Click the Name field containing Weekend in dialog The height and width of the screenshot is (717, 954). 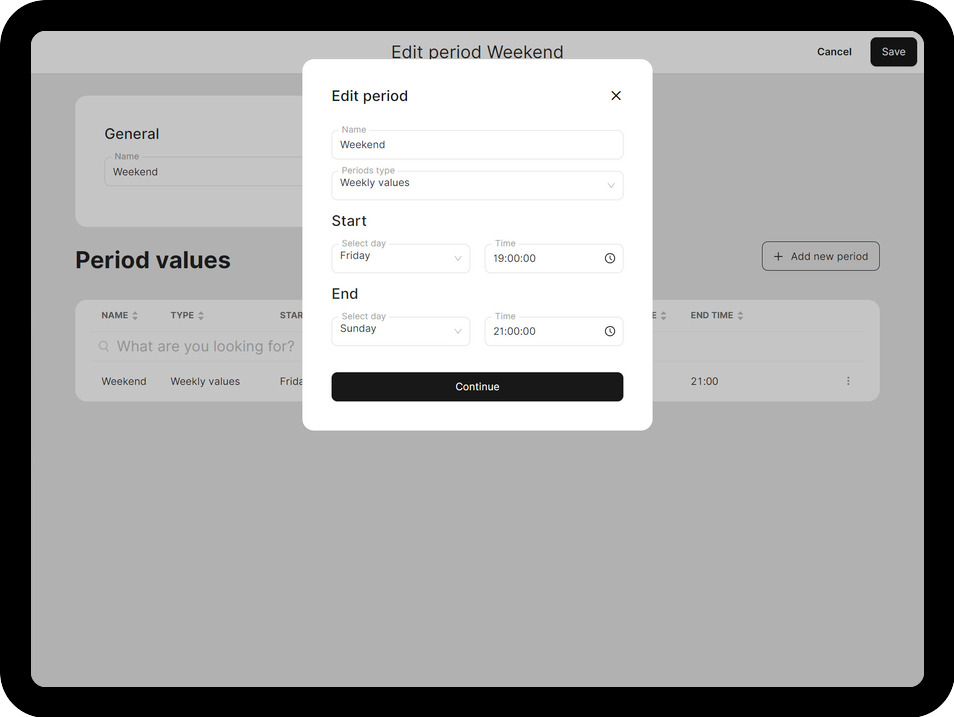[x=477, y=145]
